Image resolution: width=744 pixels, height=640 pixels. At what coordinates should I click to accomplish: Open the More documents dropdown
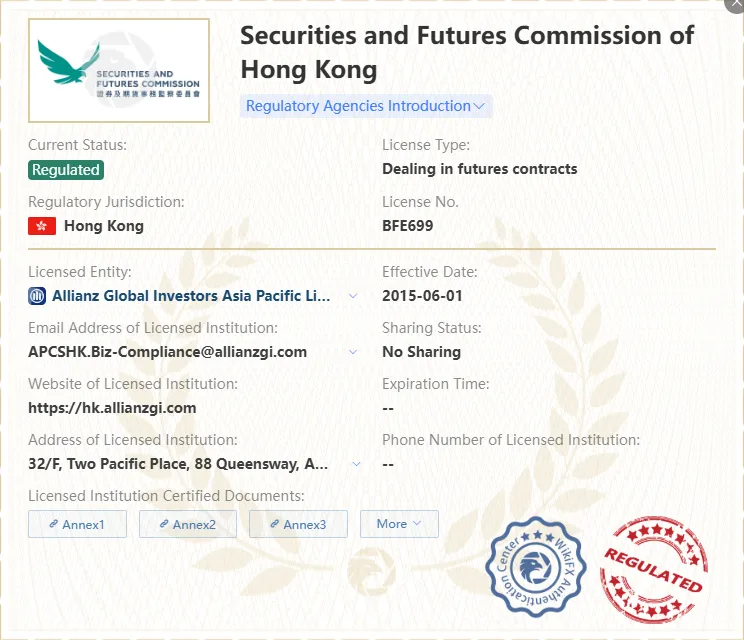pyautogui.click(x=399, y=524)
